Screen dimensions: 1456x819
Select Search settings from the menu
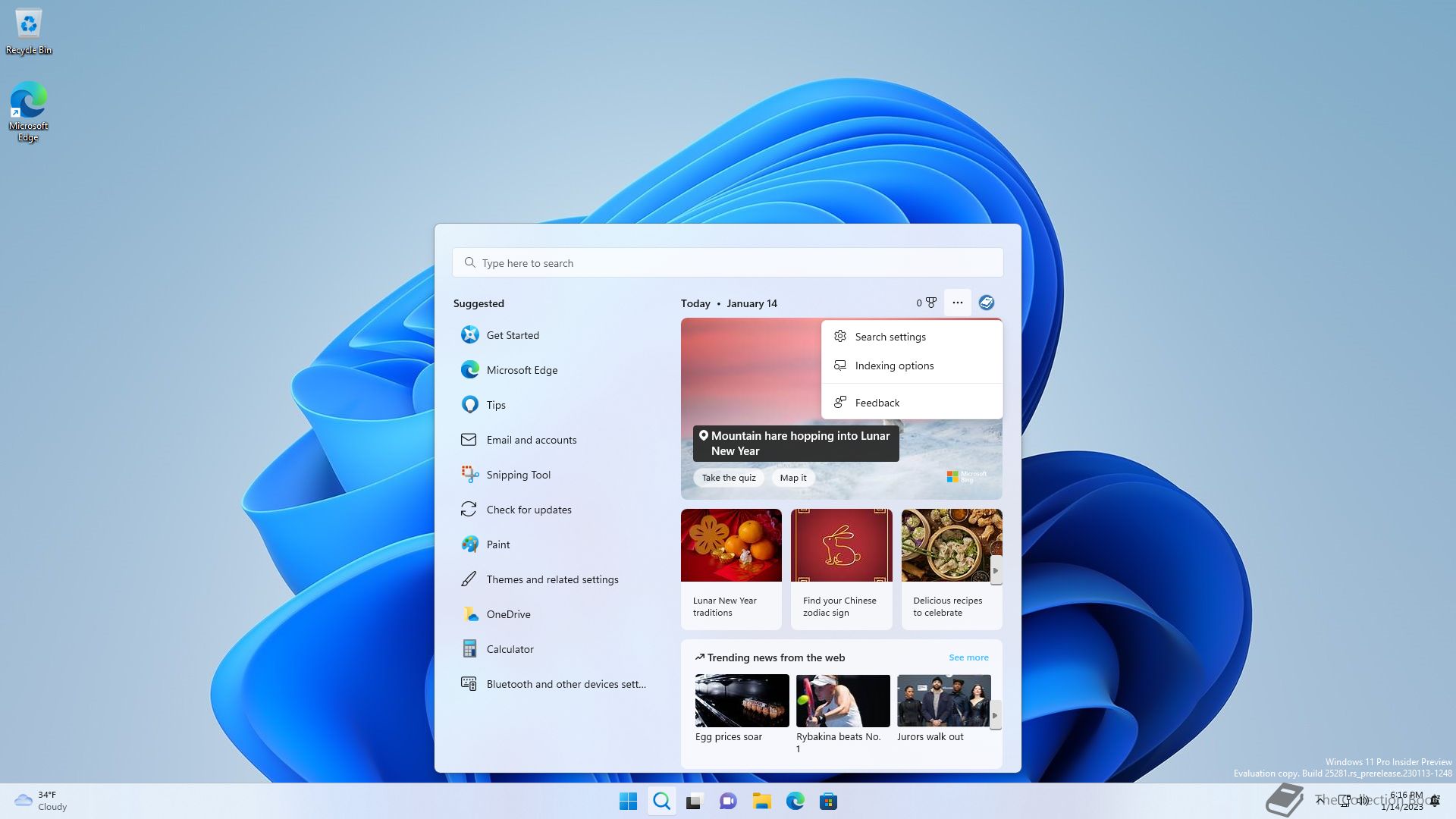click(912, 337)
